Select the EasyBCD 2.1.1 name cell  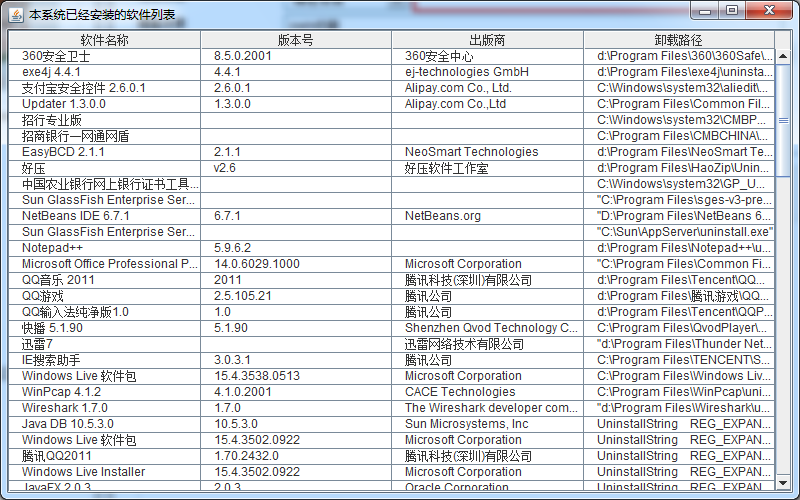click(105, 152)
